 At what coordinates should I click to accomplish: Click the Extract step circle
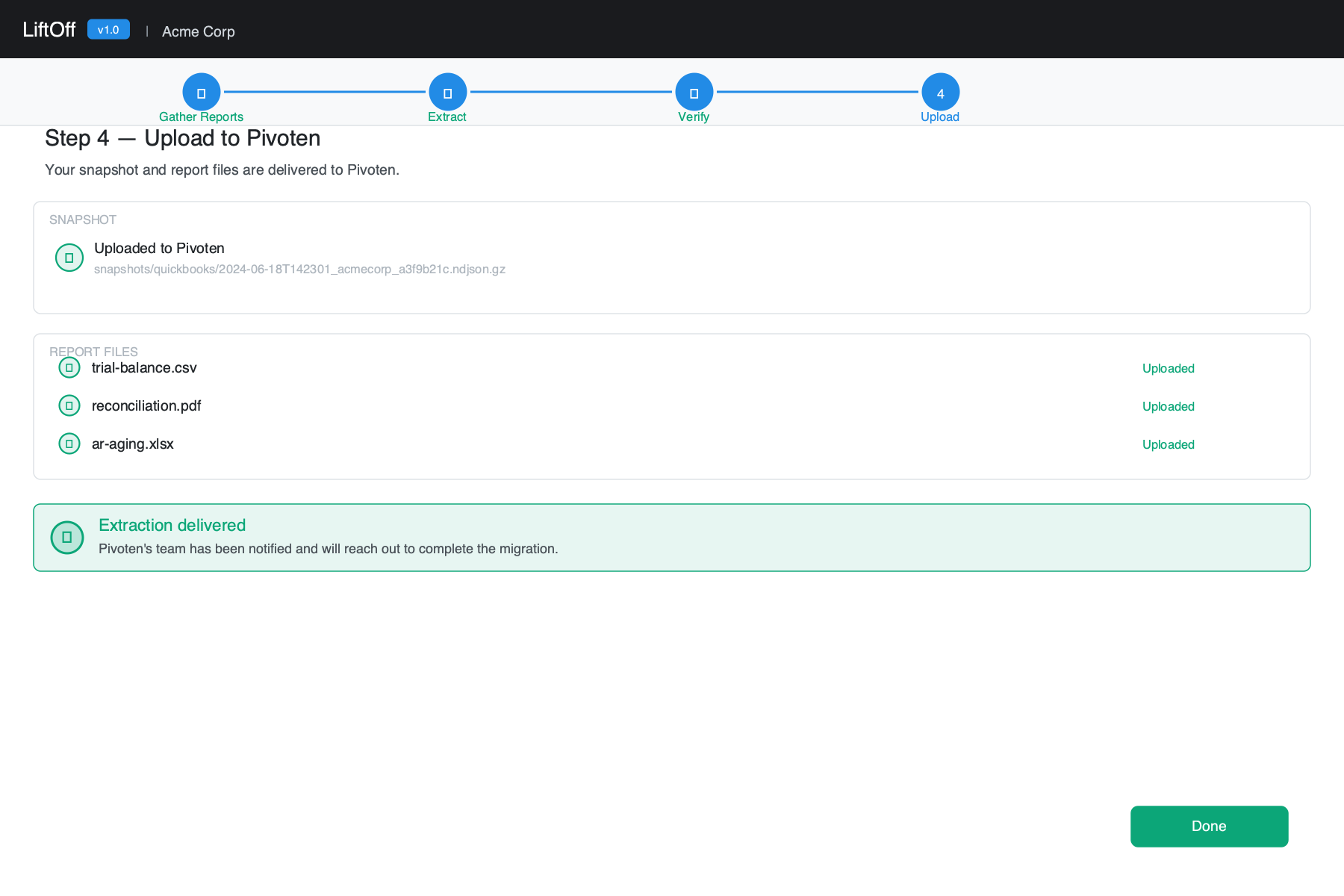pos(448,93)
